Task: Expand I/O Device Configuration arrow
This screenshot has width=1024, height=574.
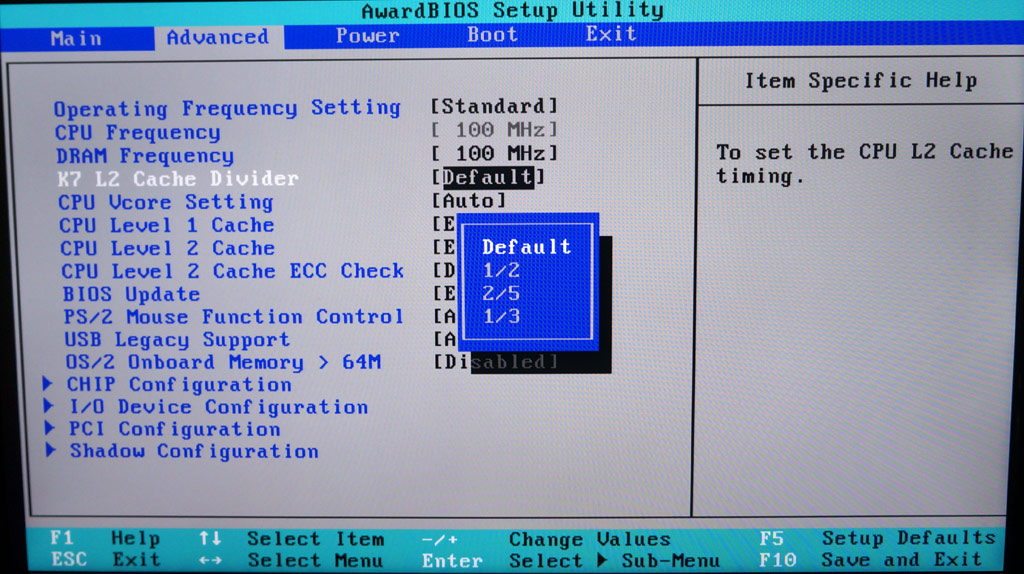Action: 49,406
